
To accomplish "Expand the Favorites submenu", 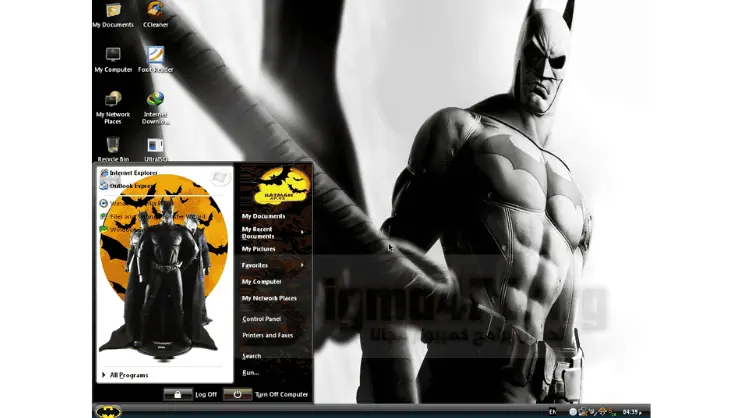I will click(x=273, y=265).
